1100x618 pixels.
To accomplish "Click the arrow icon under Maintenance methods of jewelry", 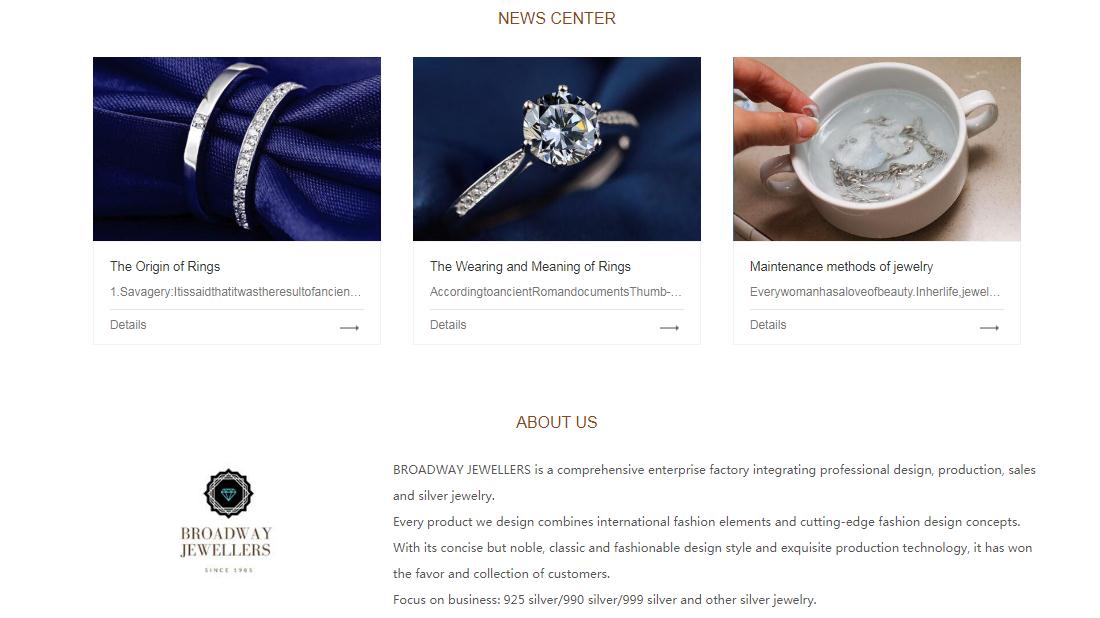I will 989,328.
